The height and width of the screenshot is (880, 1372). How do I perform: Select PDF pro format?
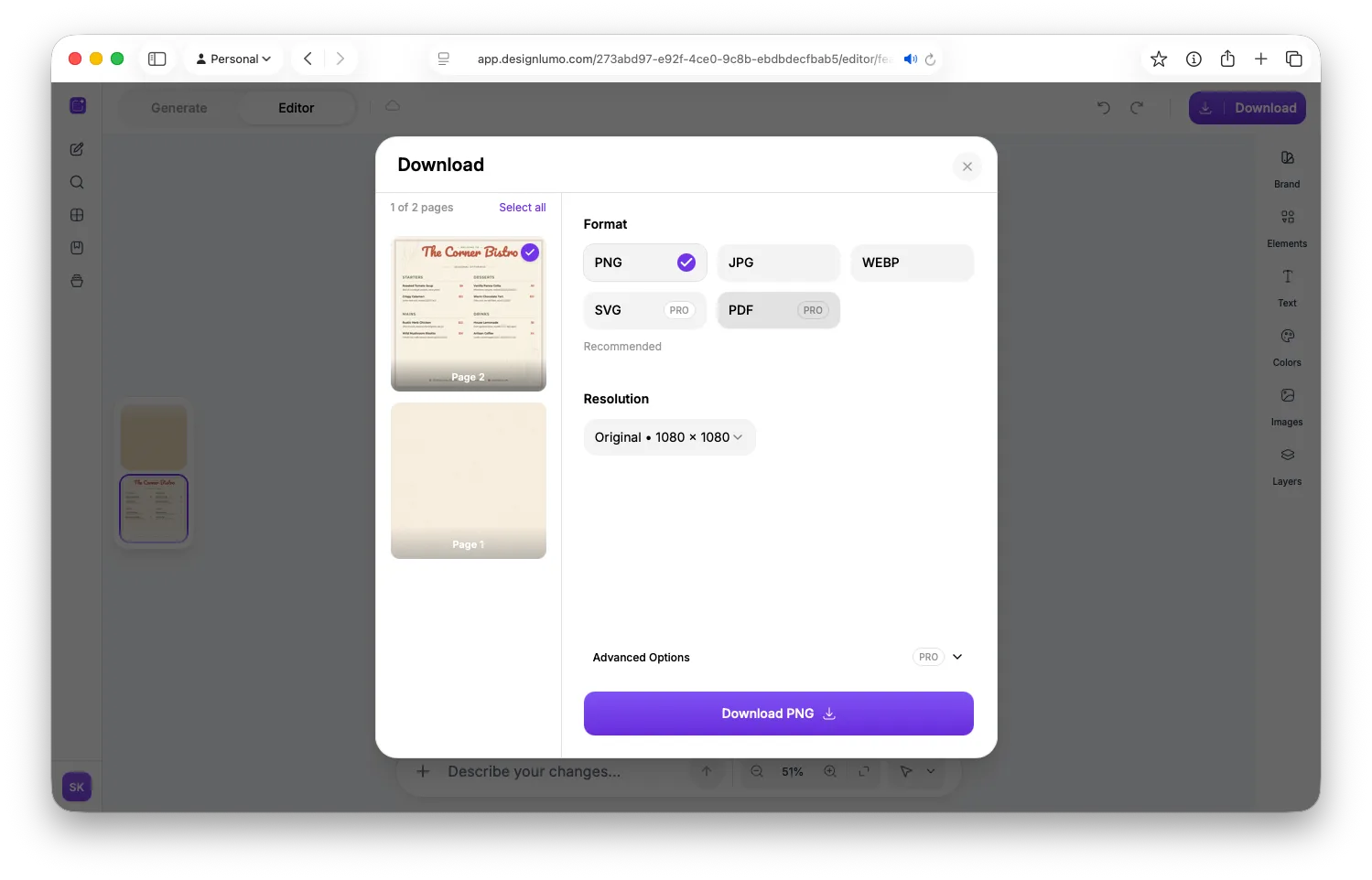tap(778, 310)
